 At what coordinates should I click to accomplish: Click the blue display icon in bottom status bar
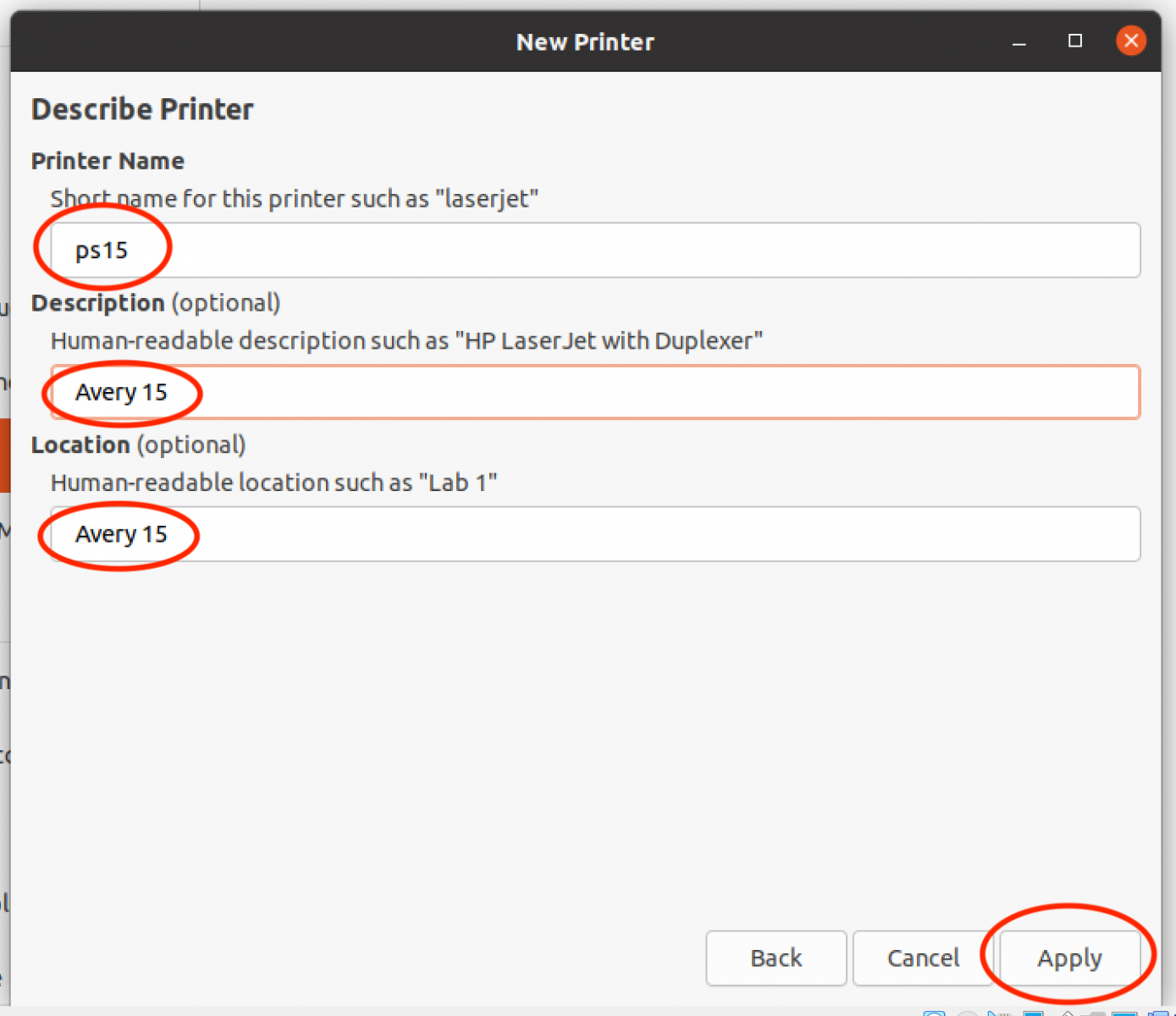tap(1033, 1012)
